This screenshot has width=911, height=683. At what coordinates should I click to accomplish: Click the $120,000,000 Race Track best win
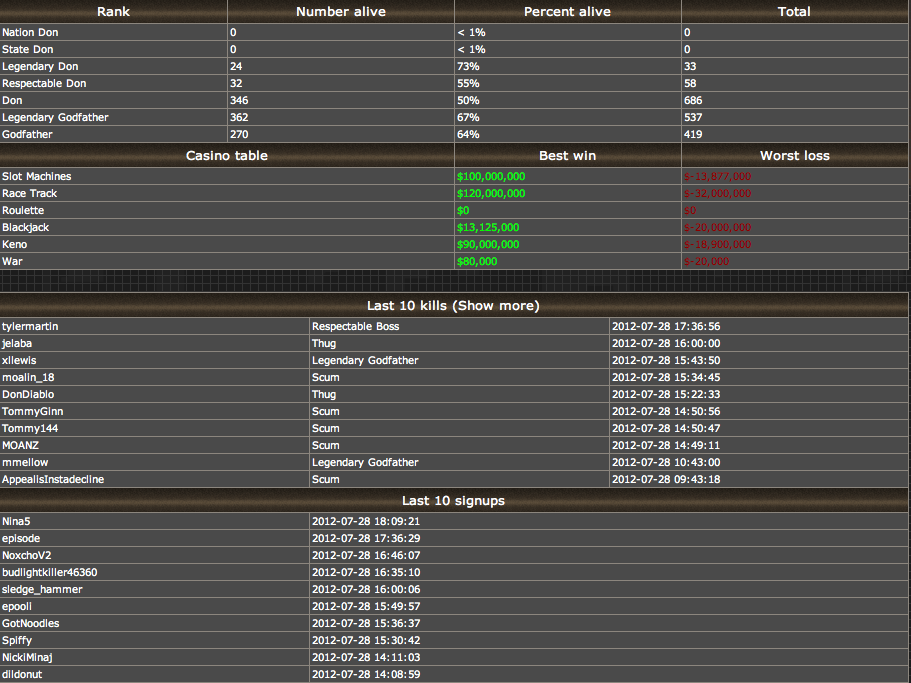coord(491,193)
